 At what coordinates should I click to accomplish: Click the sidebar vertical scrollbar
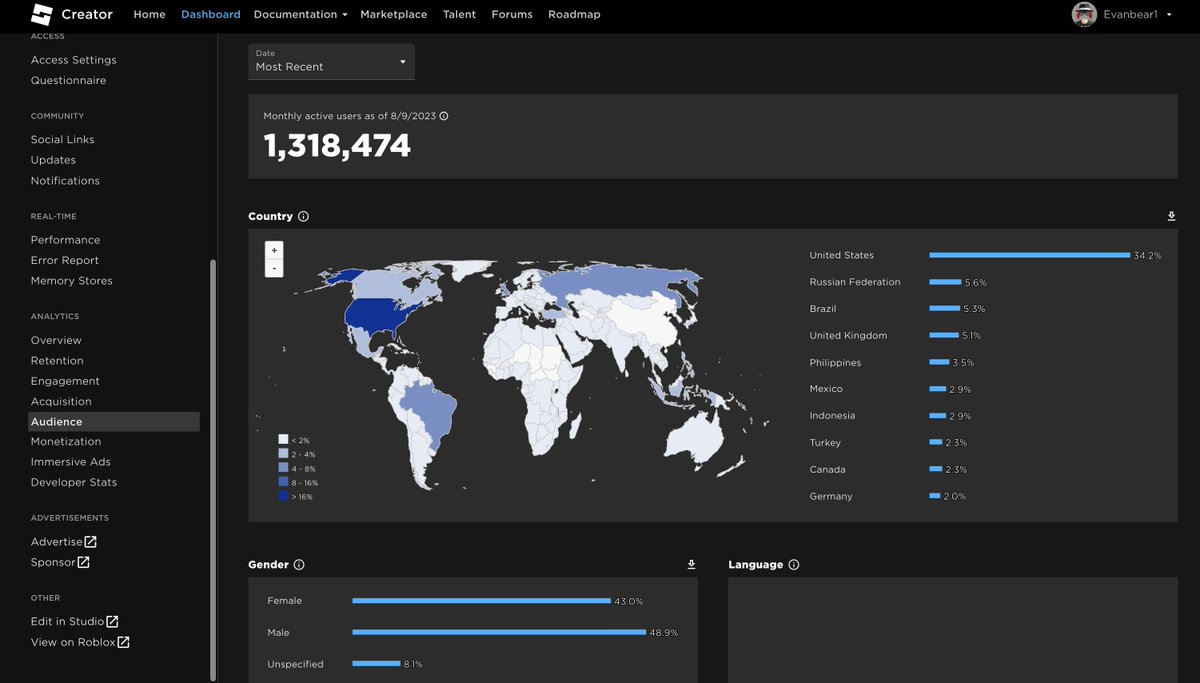tap(212, 470)
